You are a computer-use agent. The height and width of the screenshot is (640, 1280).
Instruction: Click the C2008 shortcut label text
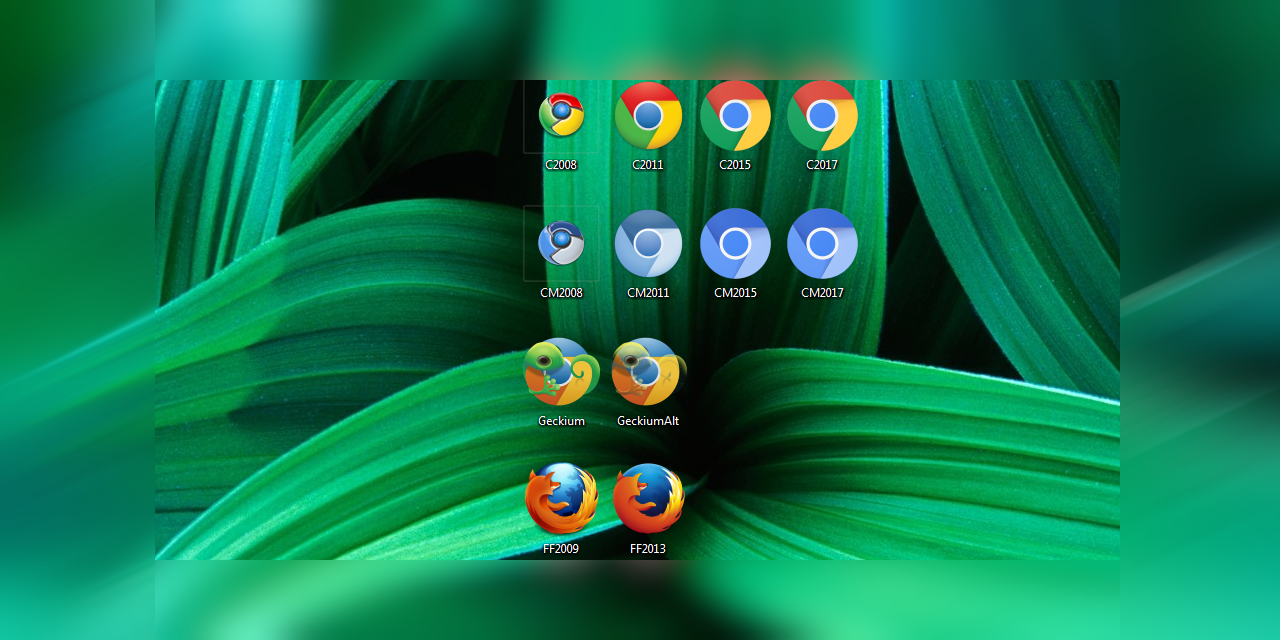click(x=561, y=164)
